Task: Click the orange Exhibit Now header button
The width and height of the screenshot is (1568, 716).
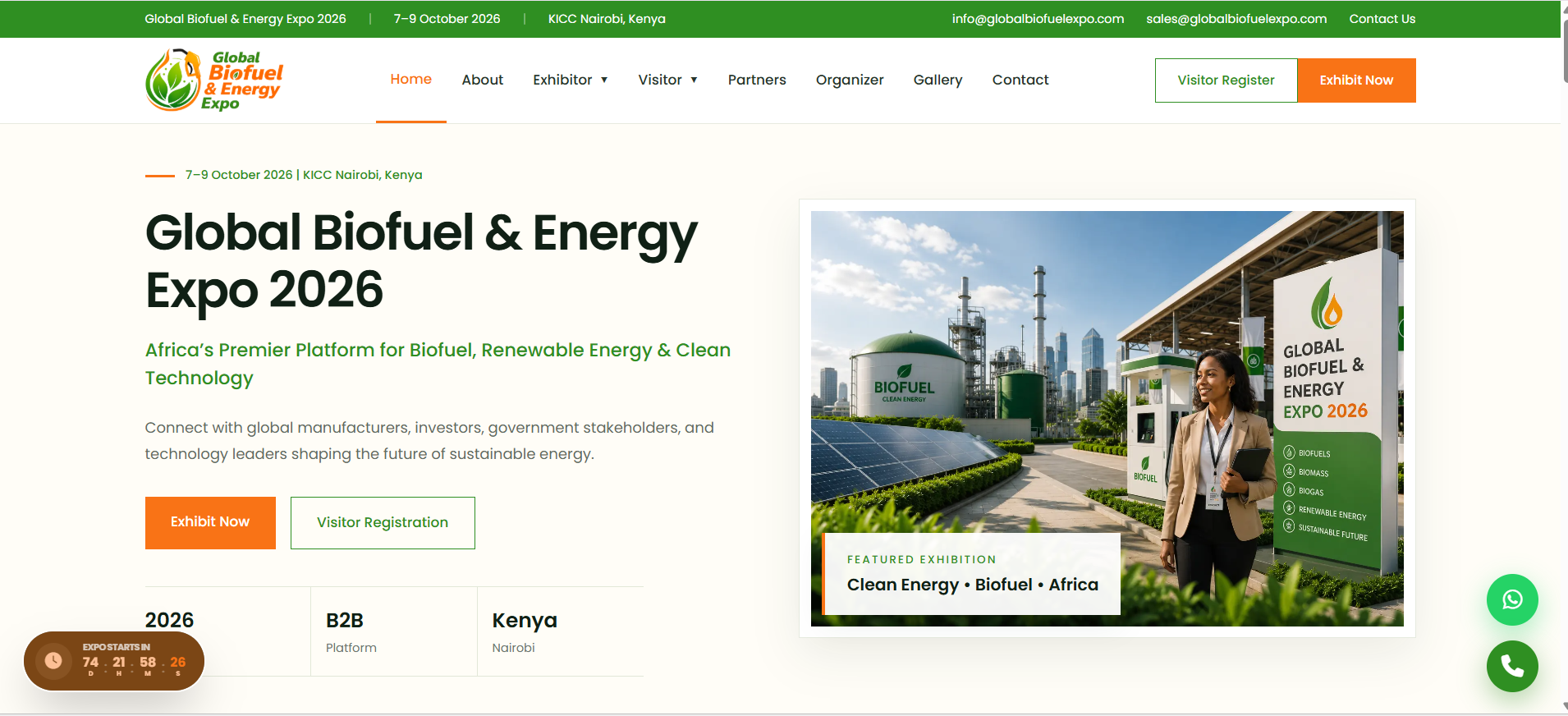Action: pyautogui.click(x=1356, y=80)
